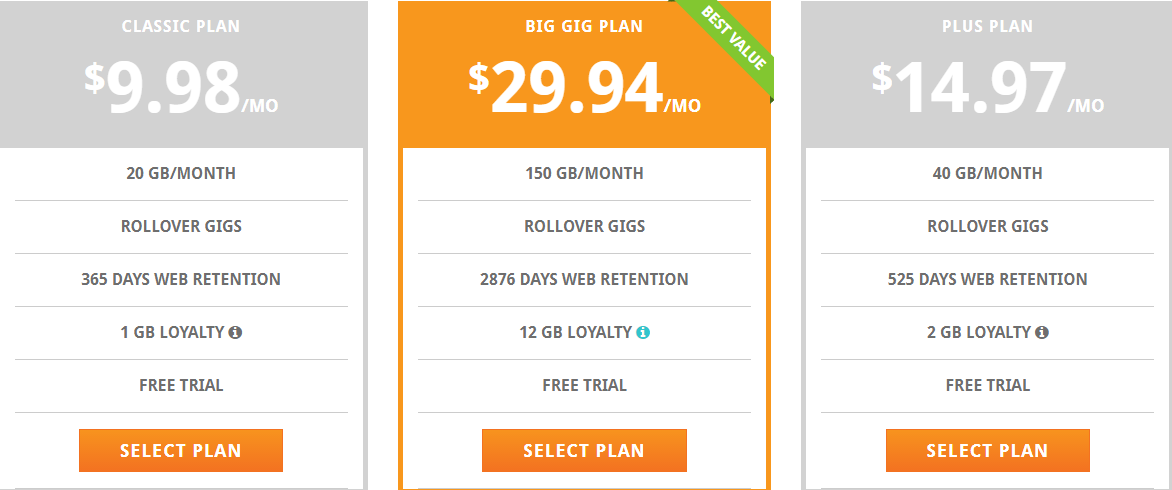
Task: Click 2876 Days Web Retention text
Action: (x=584, y=279)
